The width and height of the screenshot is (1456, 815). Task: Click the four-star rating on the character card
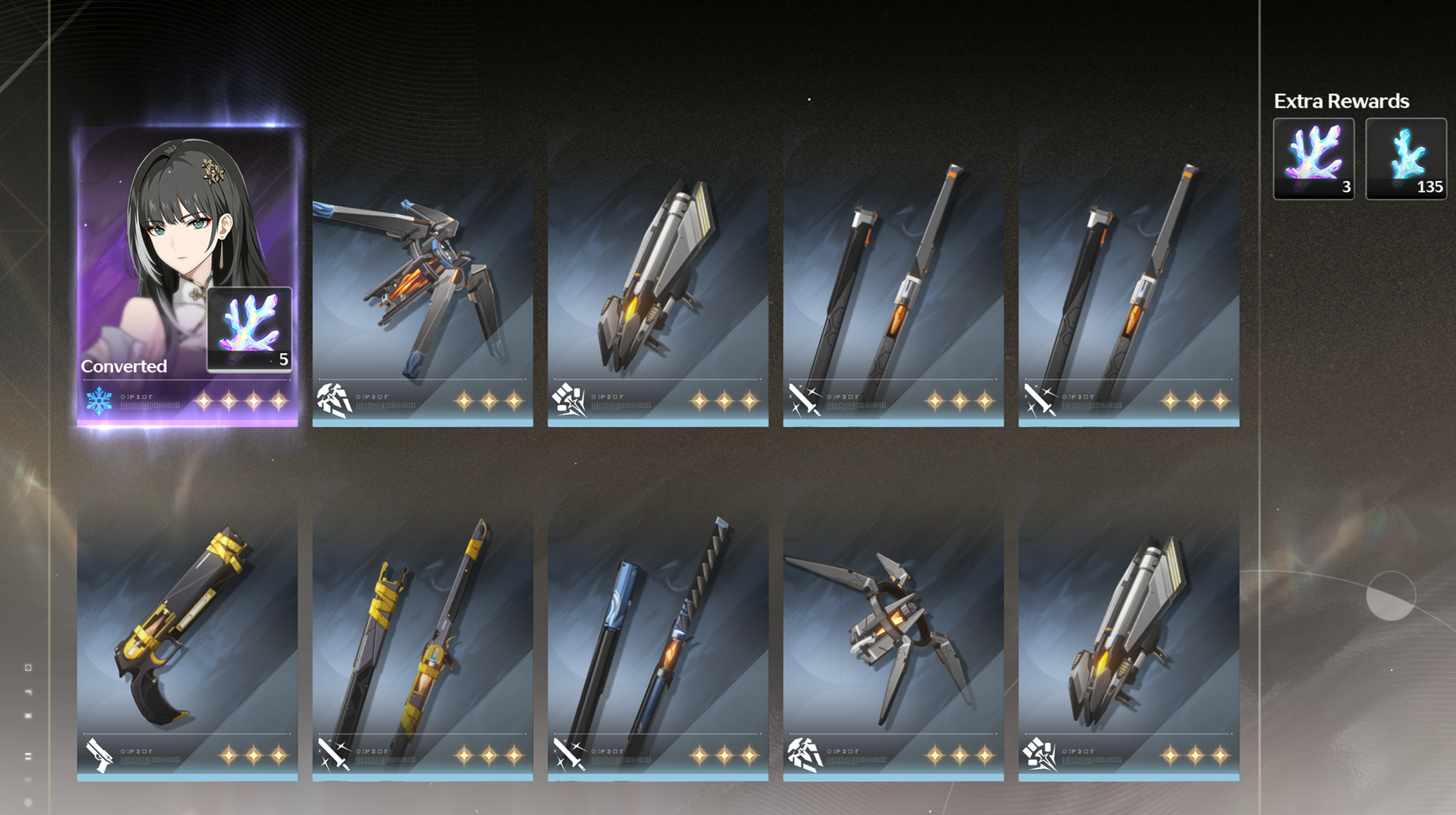pyautogui.click(x=241, y=402)
